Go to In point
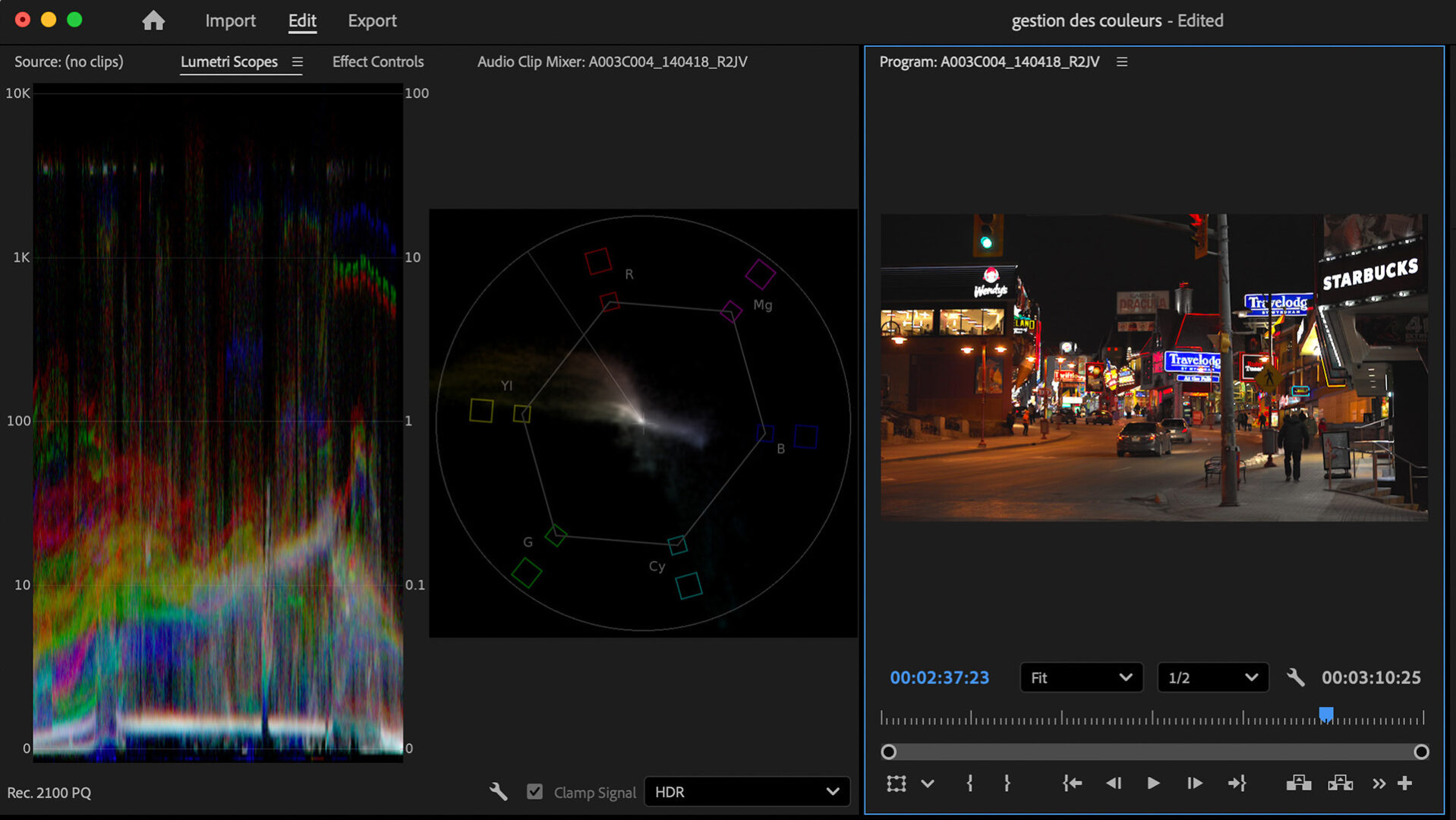Image resolution: width=1456 pixels, height=820 pixels. pos(1072,783)
